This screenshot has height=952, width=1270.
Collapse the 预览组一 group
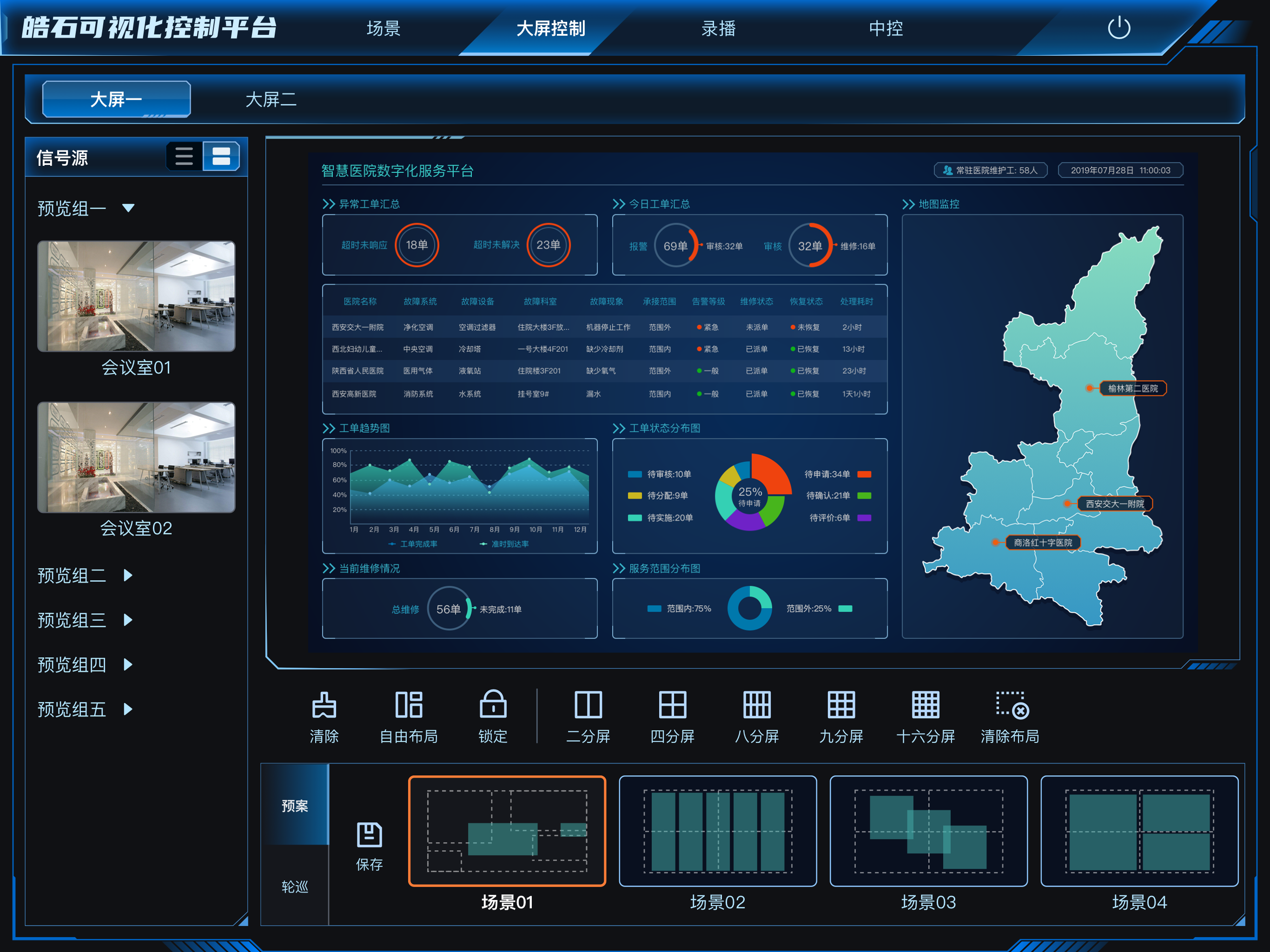click(x=129, y=208)
